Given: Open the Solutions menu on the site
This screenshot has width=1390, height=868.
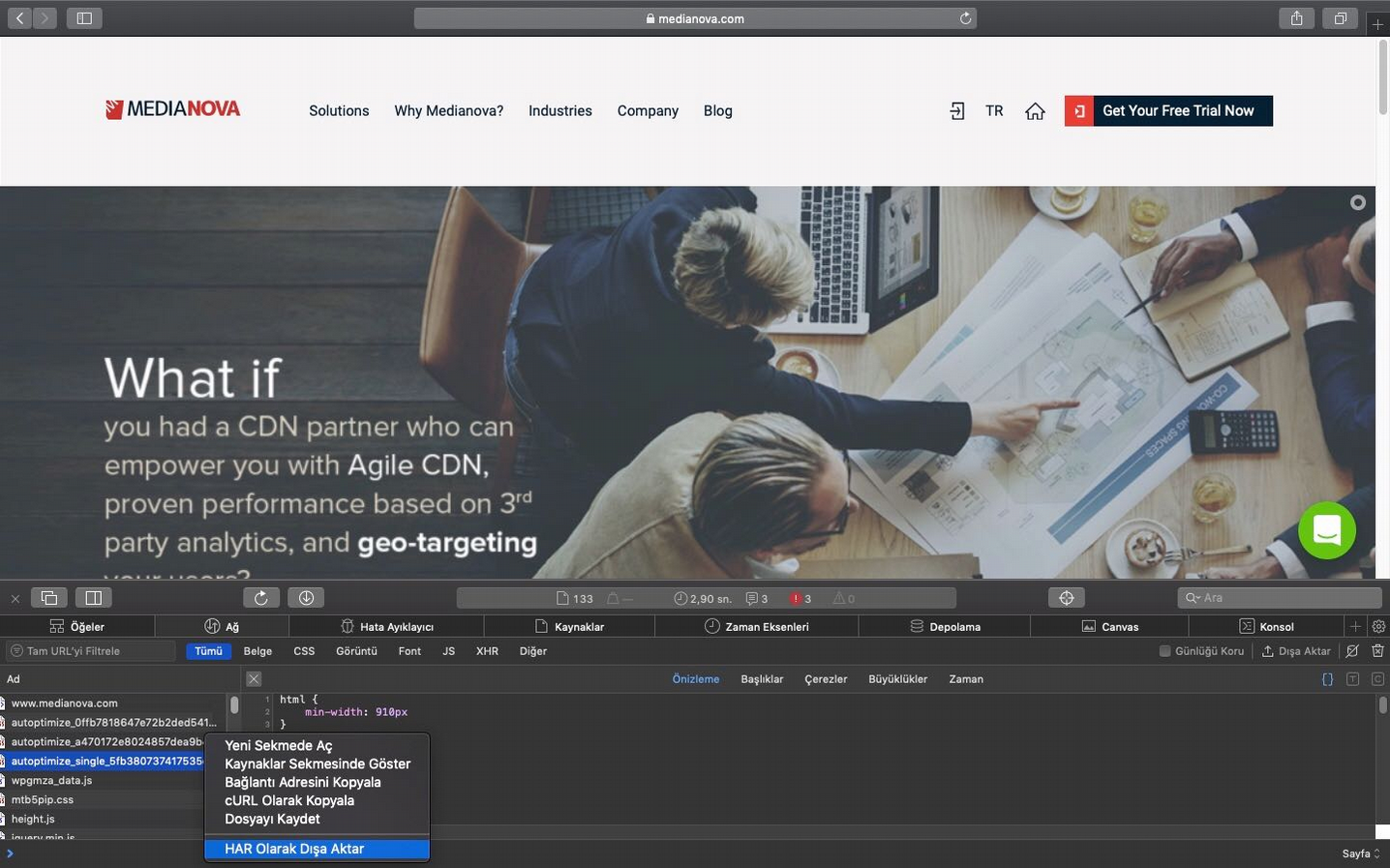Looking at the screenshot, I should tap(339, 111).
